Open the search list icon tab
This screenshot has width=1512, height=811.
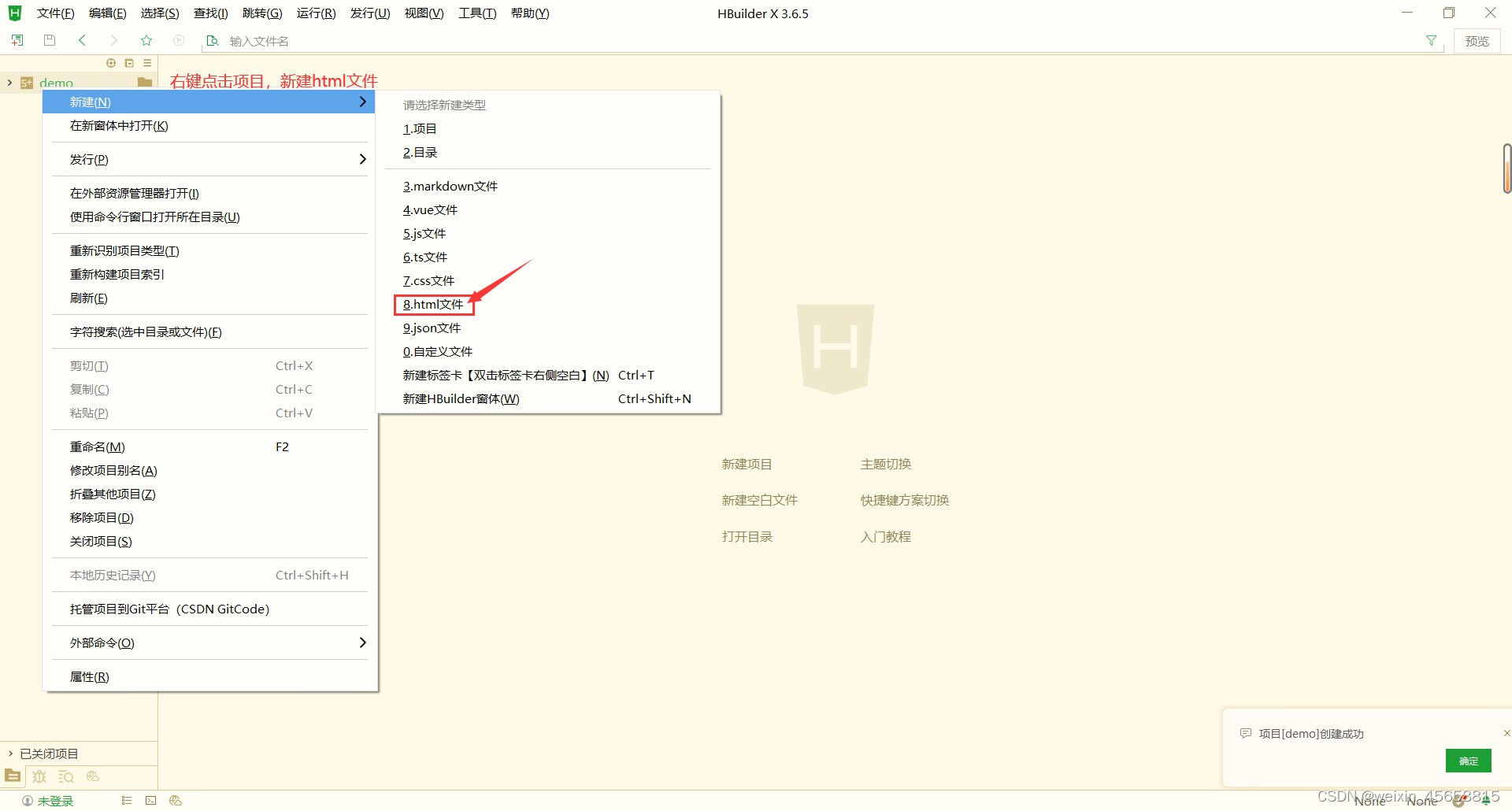point(66,776)
